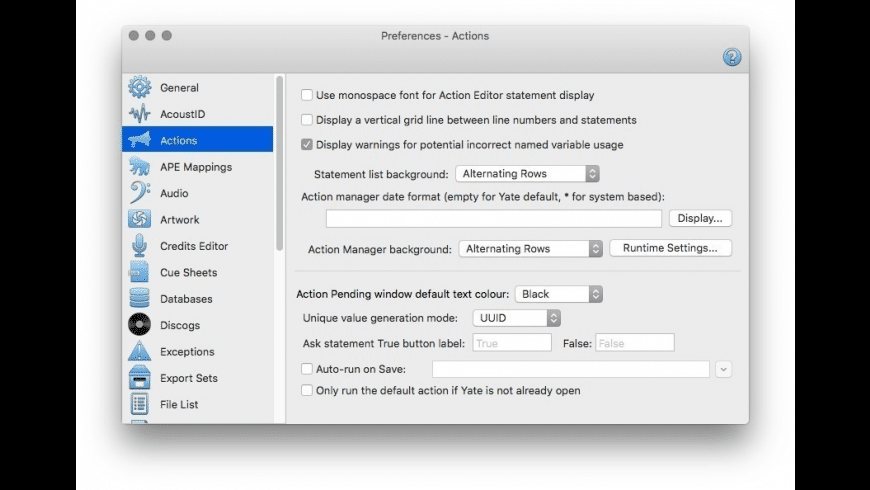870x490 pixels.
Task: Select APE Mappings preferences section
Action: tap(198, 166)
